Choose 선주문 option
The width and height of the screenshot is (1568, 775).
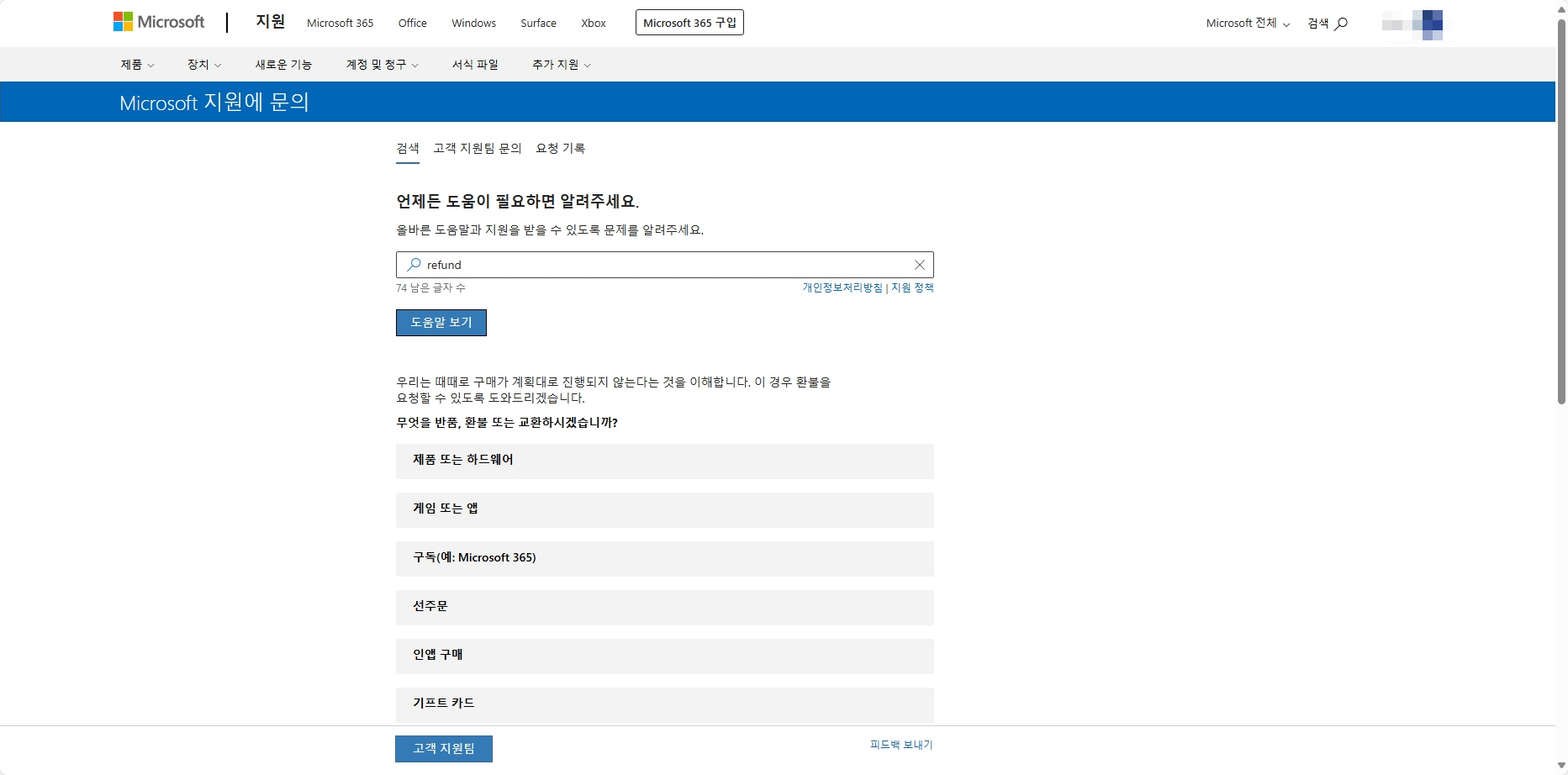(x=665, y=608)
